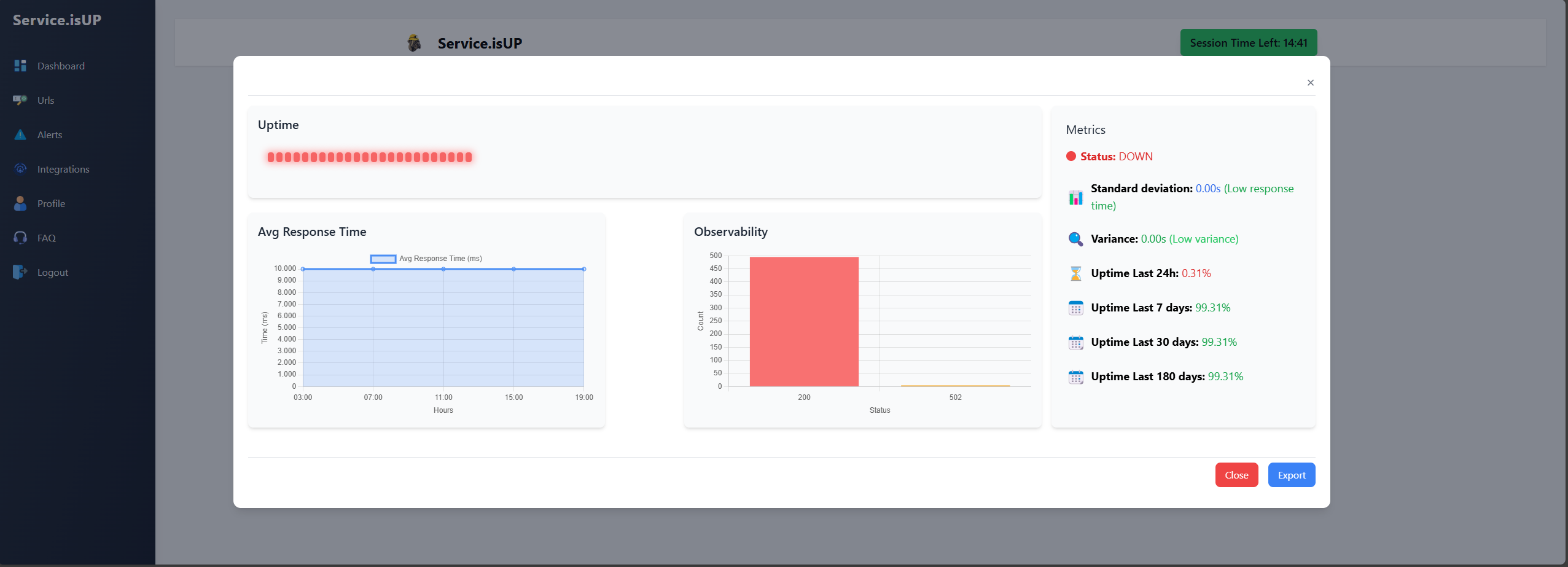Click the 03:00 data point on response chart
Viewport: 1568px width, 567px height.
[x=303, y=269]
